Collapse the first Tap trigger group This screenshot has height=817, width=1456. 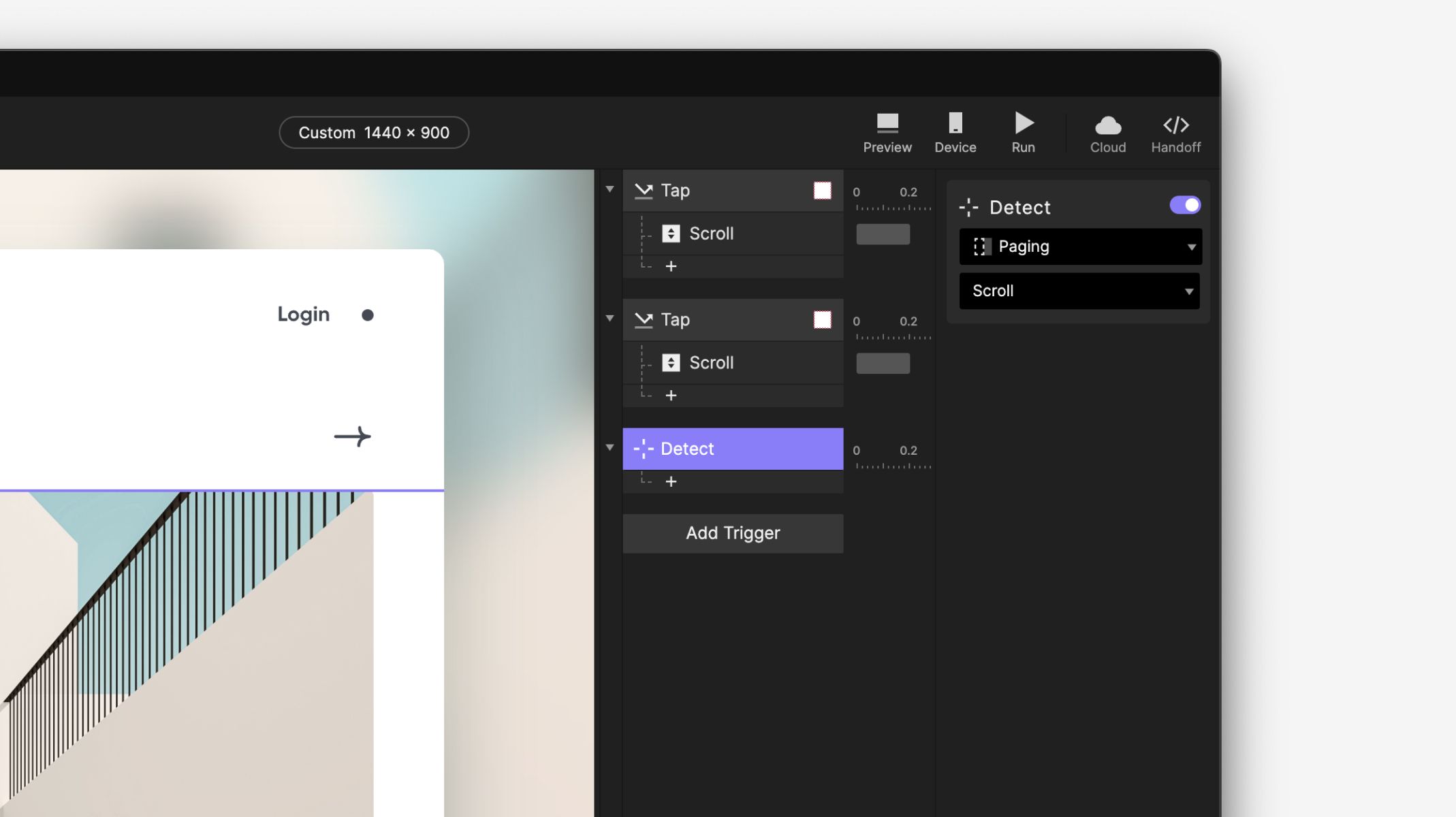(610, 189)
